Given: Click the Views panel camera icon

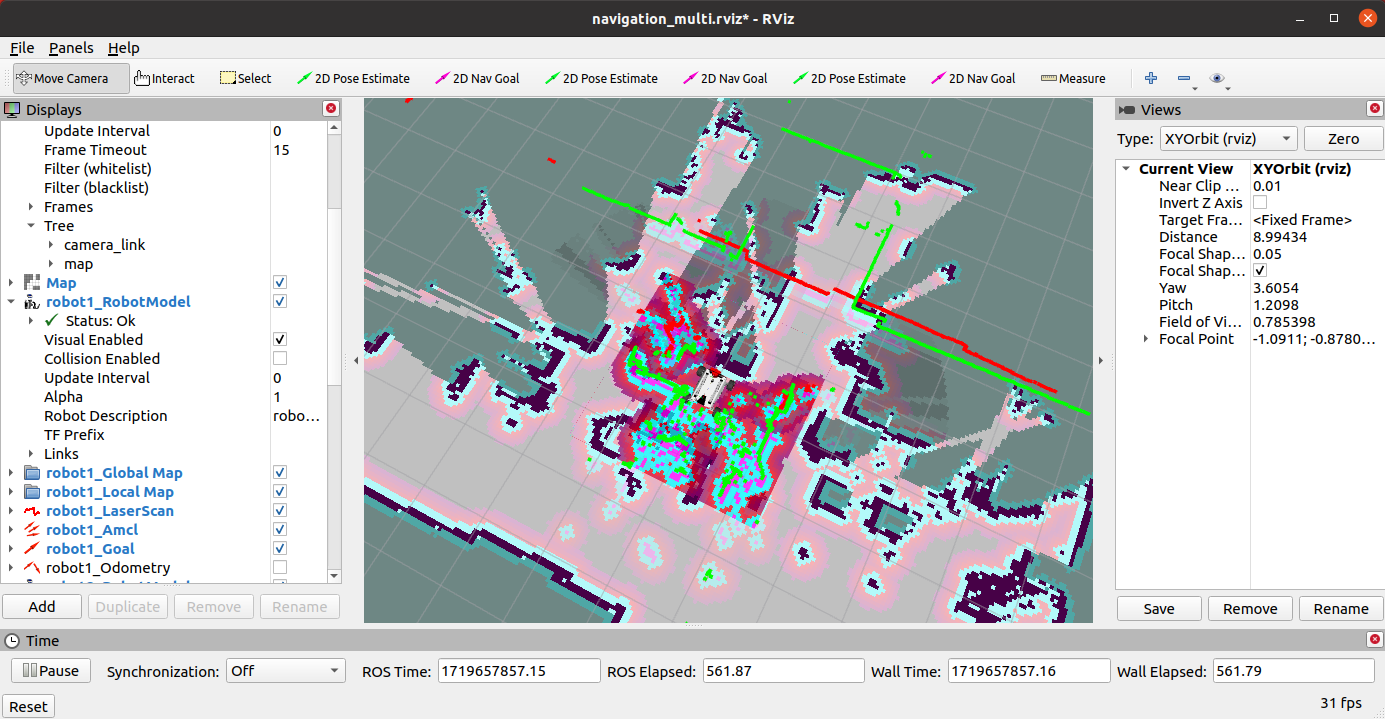Looking at the screenshot, I should tap(1128, 109).
